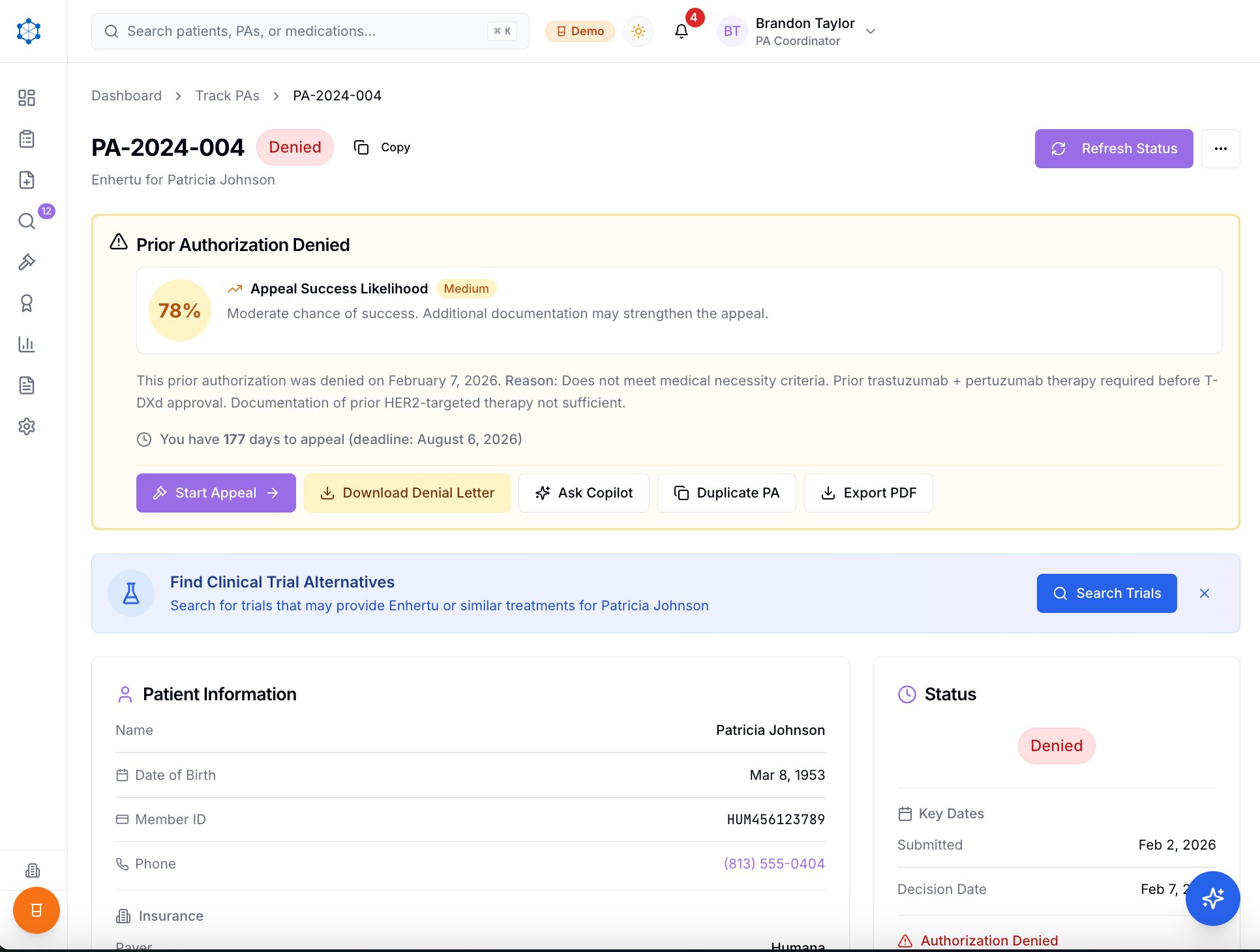Click the search icon with 12 badge
The image size is (1260, 952).
(x=27, y=221)
